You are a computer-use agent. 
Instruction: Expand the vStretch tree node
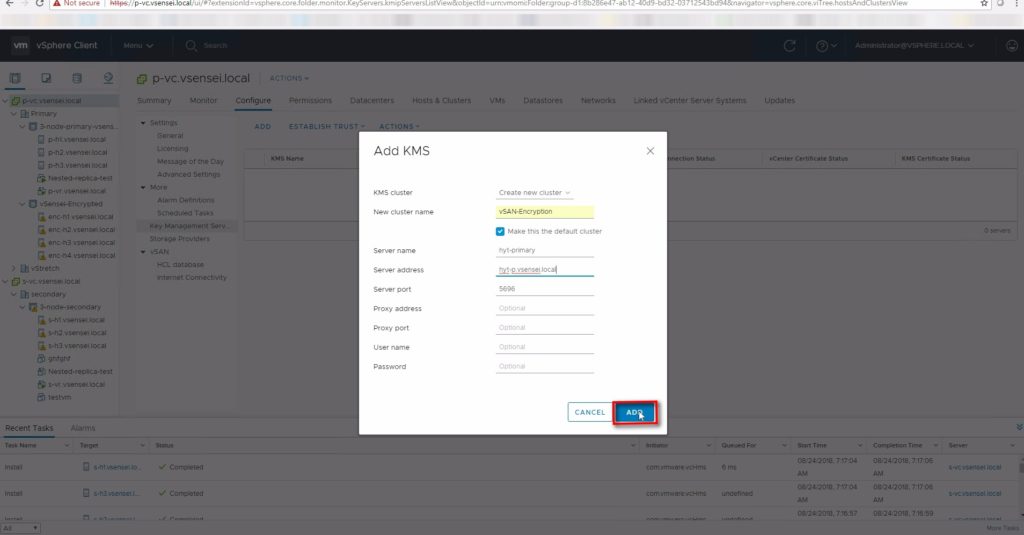[13, 269]
